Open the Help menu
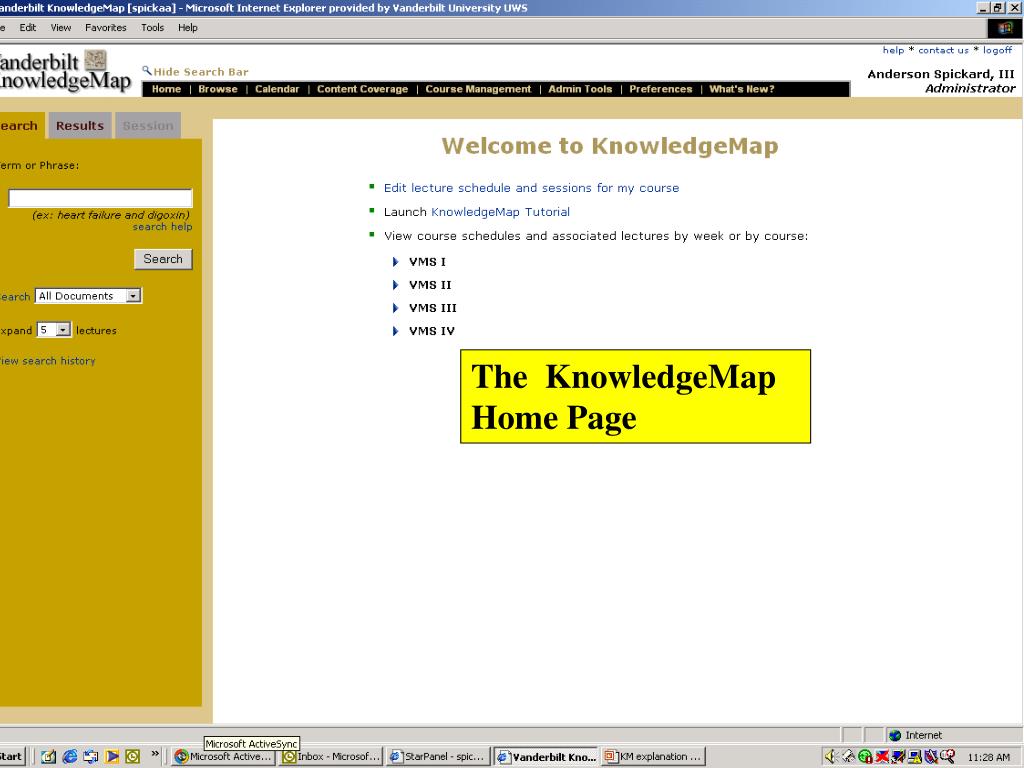The height and width of the screenshot is (768, 1024). click(x=187, y=27)
